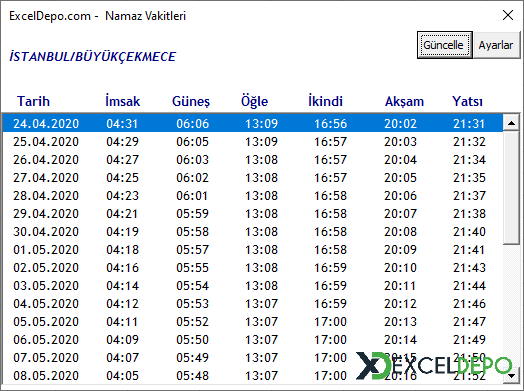The image size is (524, 391).
Task: Click Yatsı time 21:46
Action: (x=469, y=304)
